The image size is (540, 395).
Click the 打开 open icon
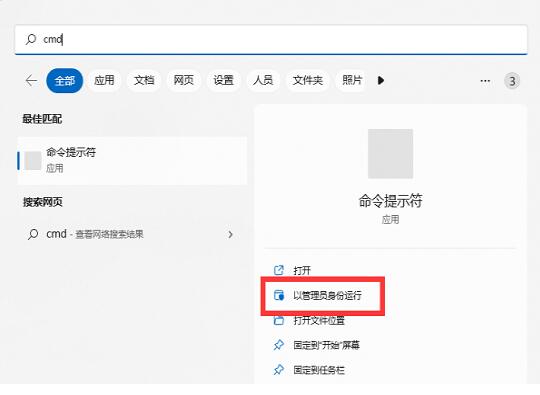279,270
